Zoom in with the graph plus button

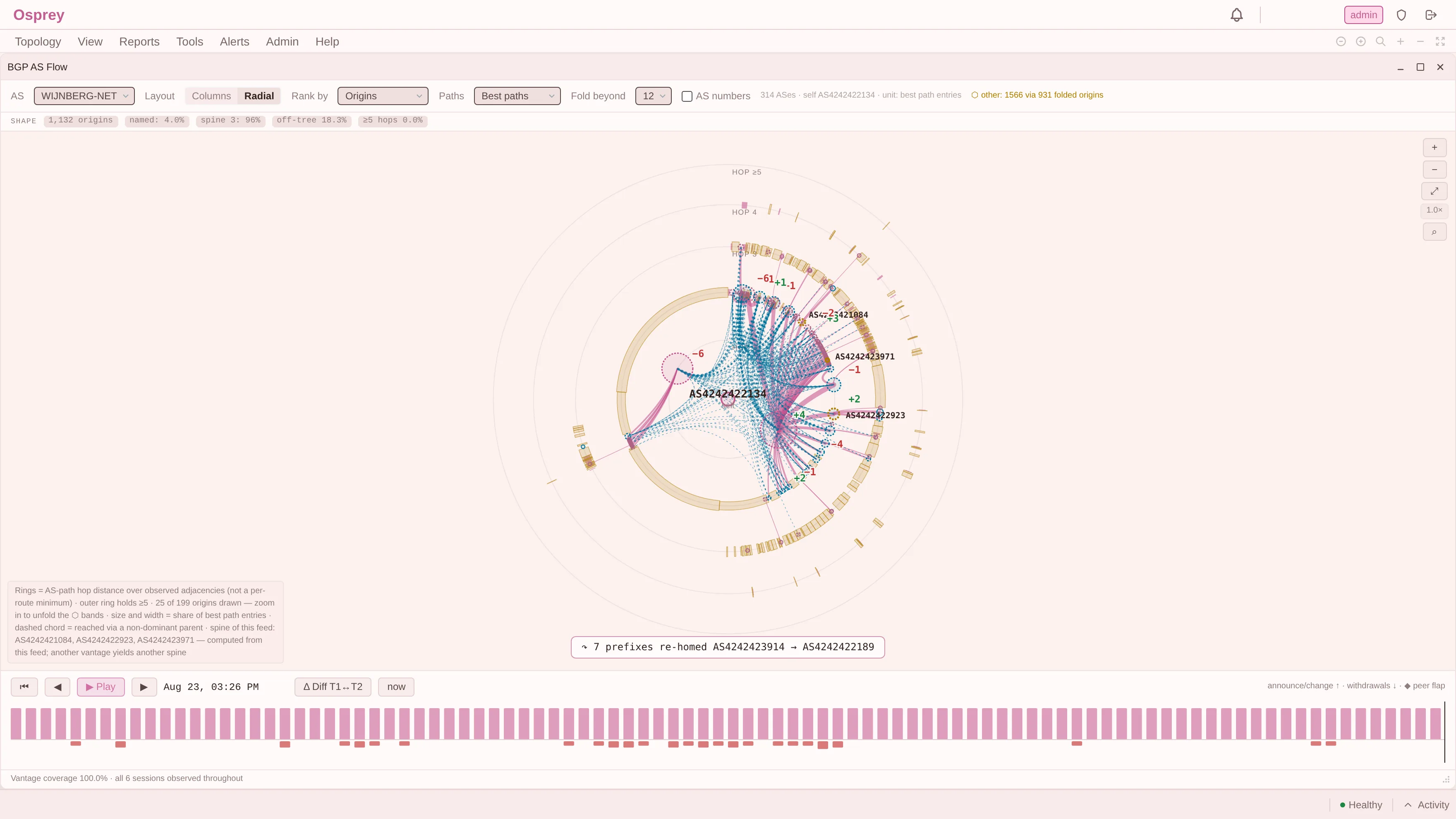click(x=1434, y=148)
